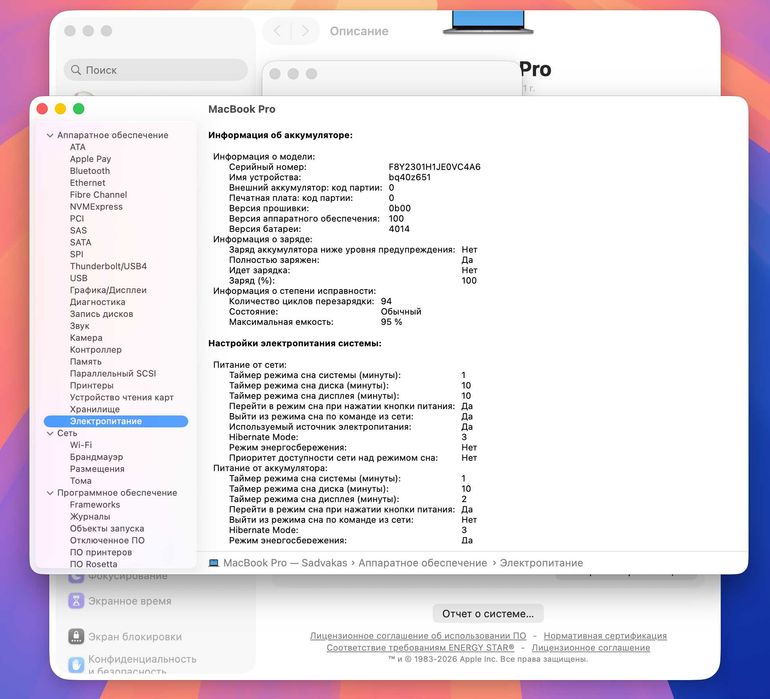Open Камера information
The image size is (770, 699).
pyautogui.click(x=86, y=338)
